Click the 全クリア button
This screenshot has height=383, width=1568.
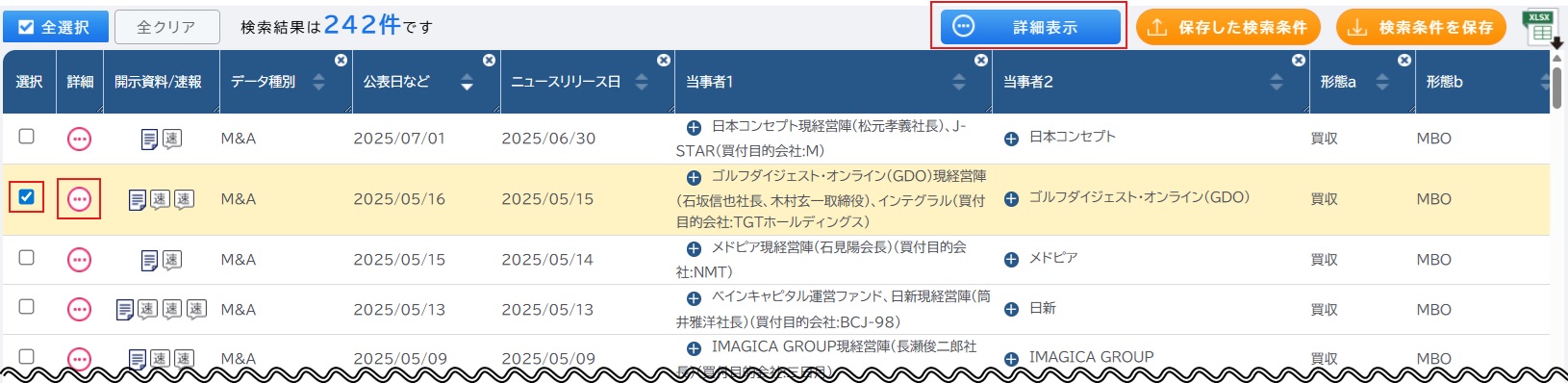click(x=167, y=27)
